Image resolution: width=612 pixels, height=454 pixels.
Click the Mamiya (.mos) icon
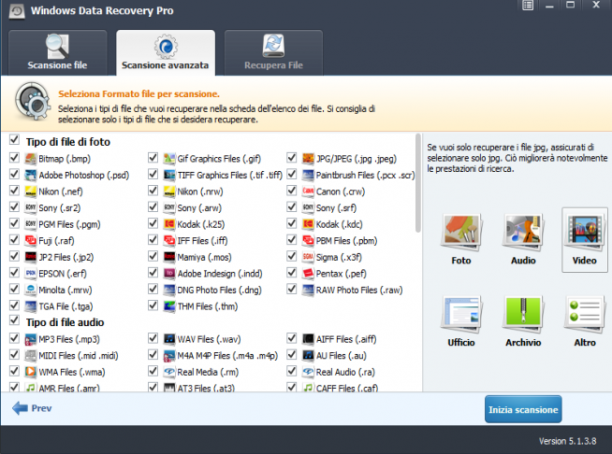coord(169,257)
